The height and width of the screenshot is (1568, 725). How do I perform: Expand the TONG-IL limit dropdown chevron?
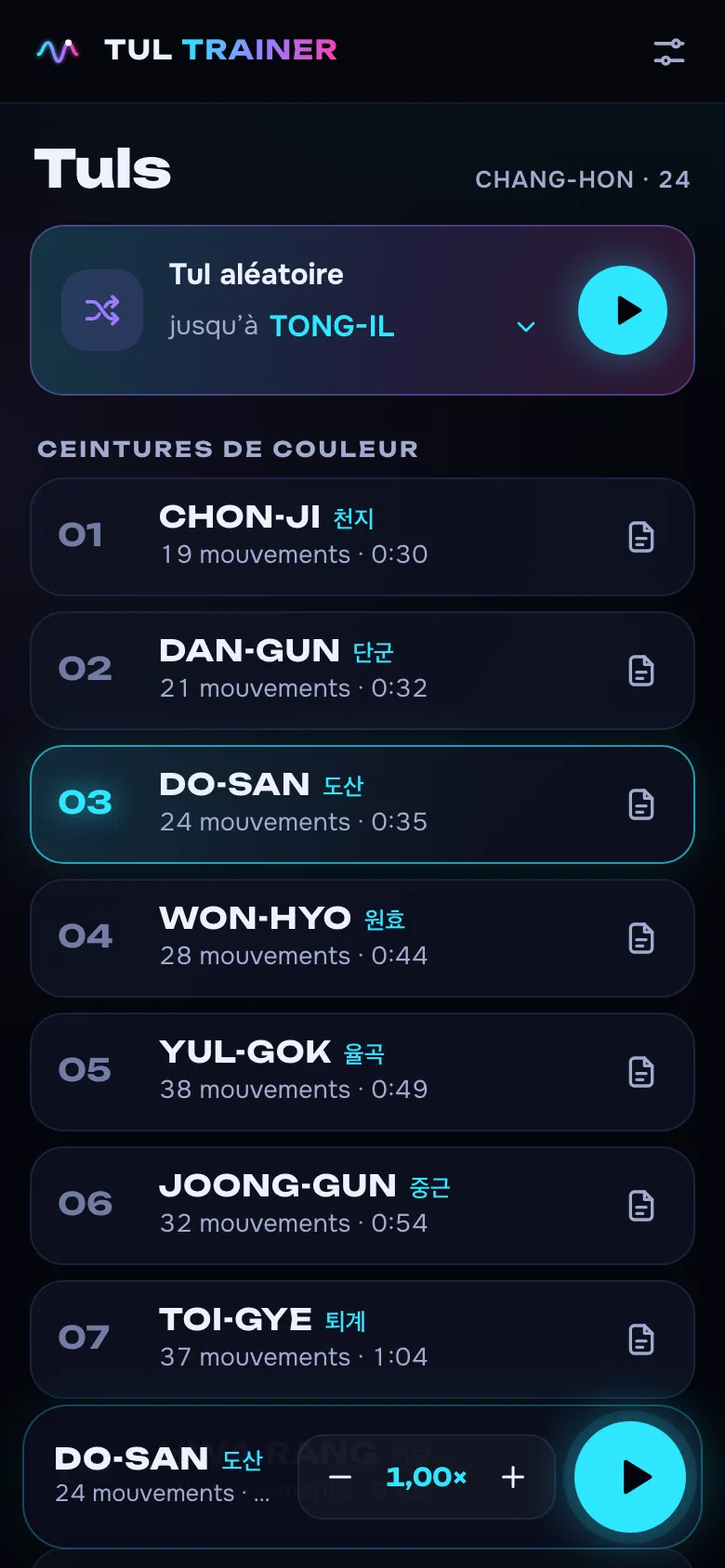(x=526, y=327)
